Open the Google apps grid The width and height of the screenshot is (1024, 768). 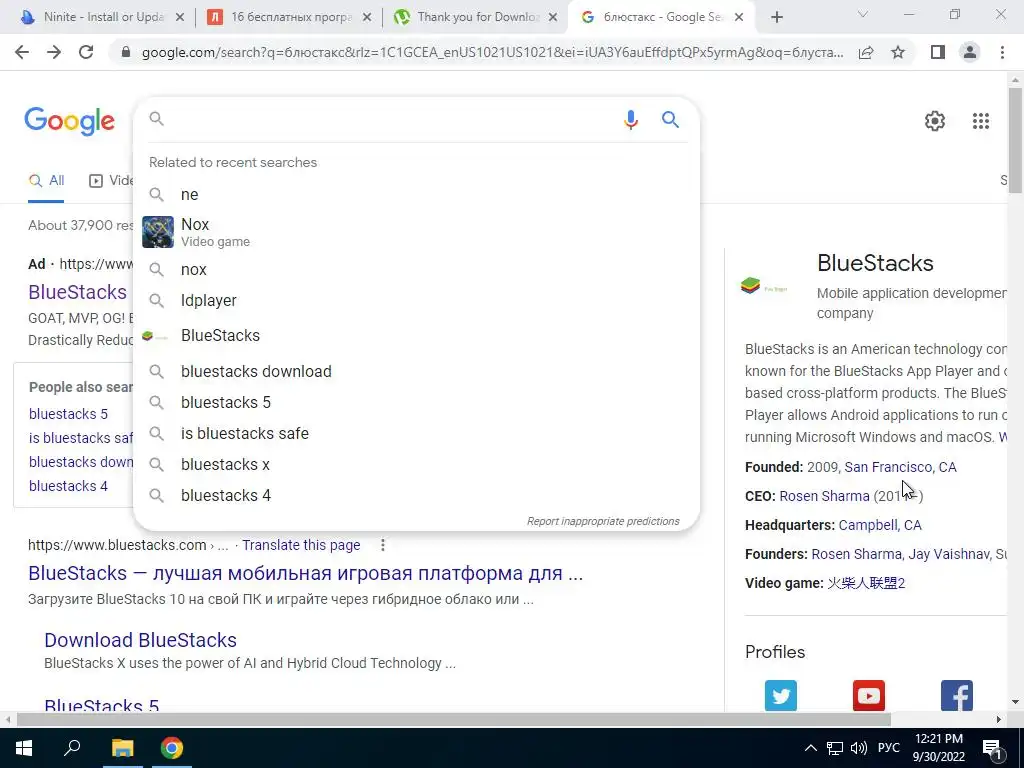coord(980,121)
